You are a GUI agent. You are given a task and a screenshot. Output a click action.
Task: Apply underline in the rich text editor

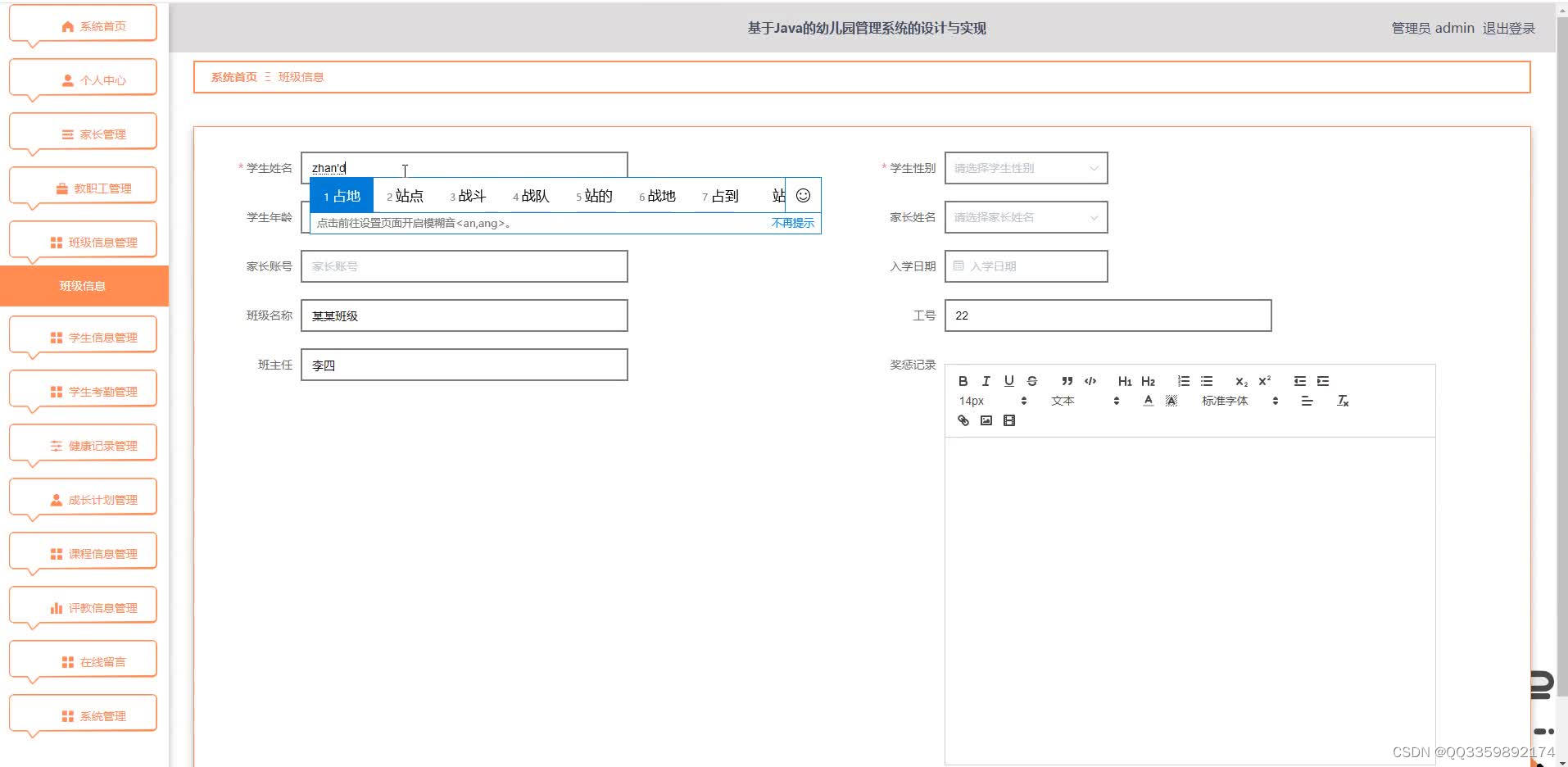pos(1009,381)
